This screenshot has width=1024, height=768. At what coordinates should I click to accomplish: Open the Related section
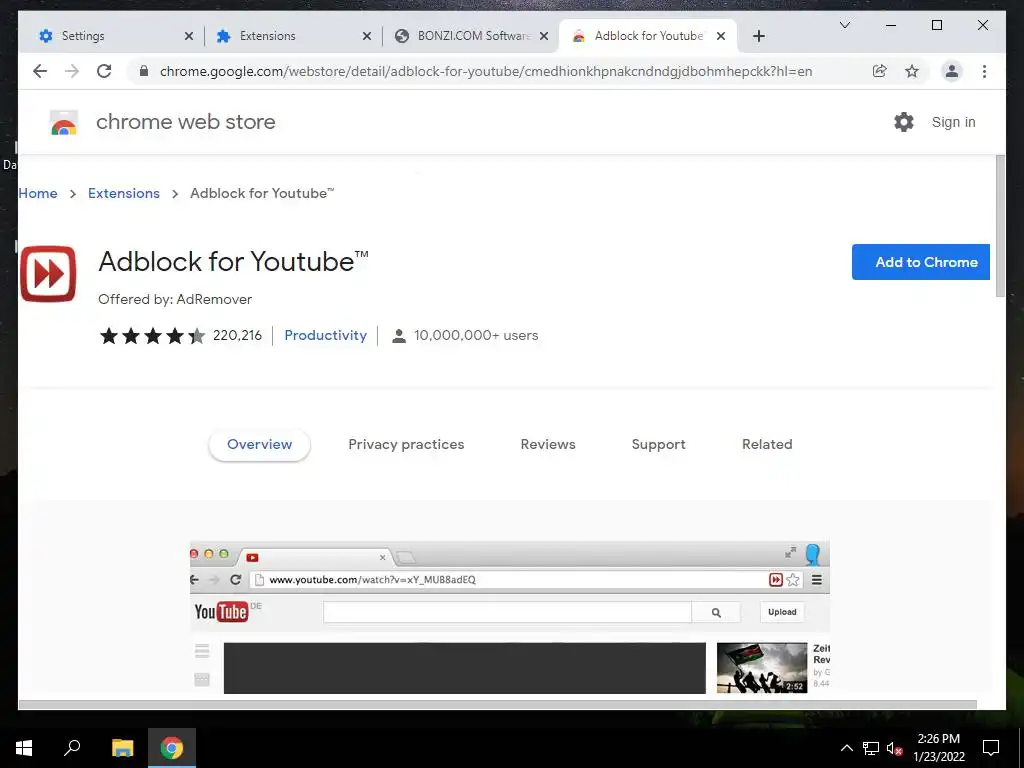point(767,444)
